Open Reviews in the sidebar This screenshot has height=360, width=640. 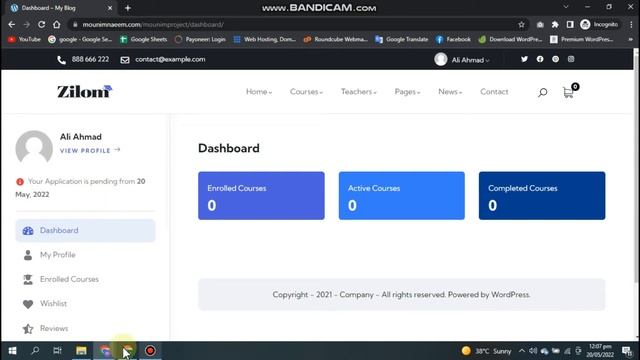pyautogui.click(x=85, y=329)
